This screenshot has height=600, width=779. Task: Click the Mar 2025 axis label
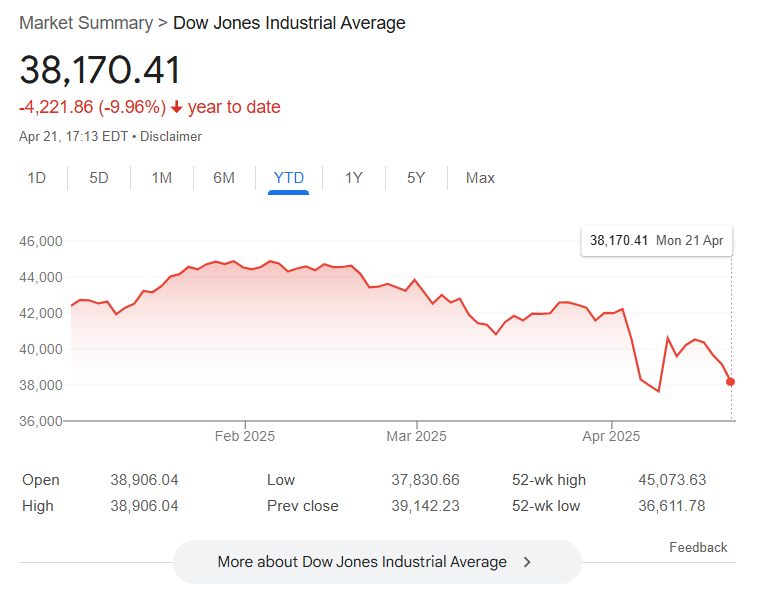[x=416, y=436]
